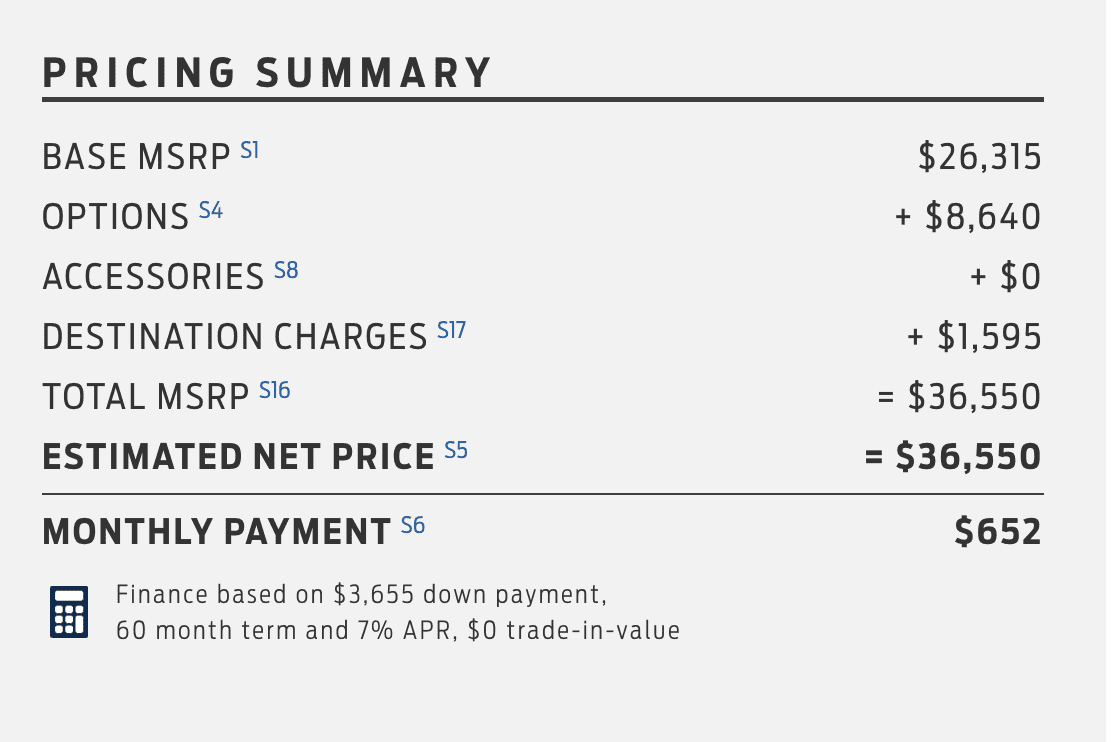Select the $26,315 base MSRP amount

coord(980,157)
